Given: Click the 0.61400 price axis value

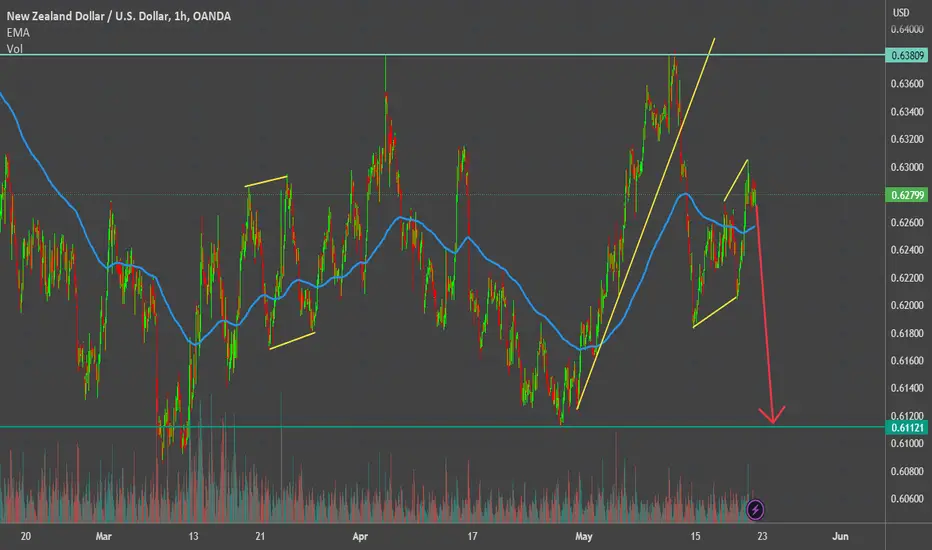Looking at the screenshot, I should point(907,388).
